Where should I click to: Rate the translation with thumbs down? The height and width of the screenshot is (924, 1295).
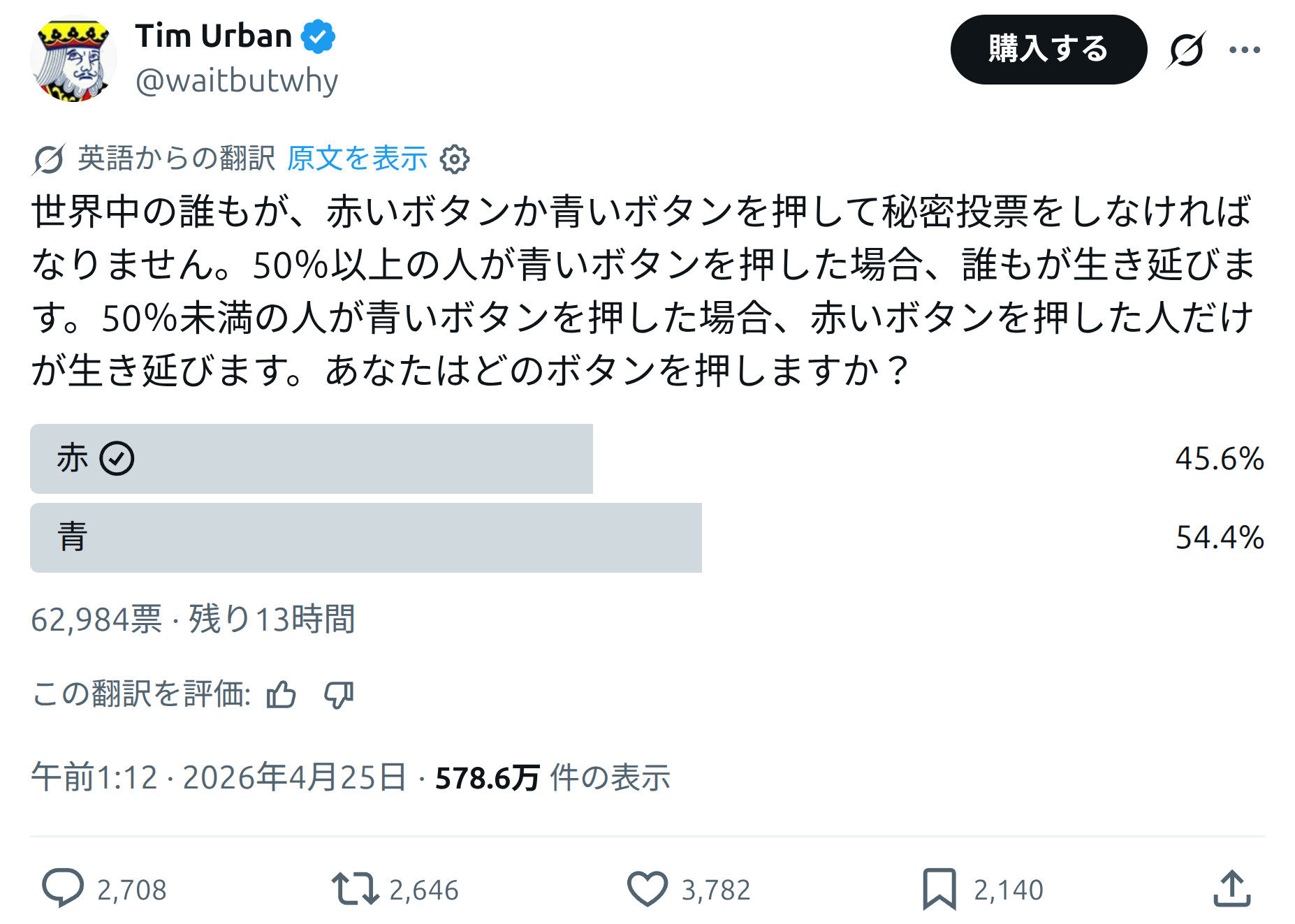click(x=339, y=695)
